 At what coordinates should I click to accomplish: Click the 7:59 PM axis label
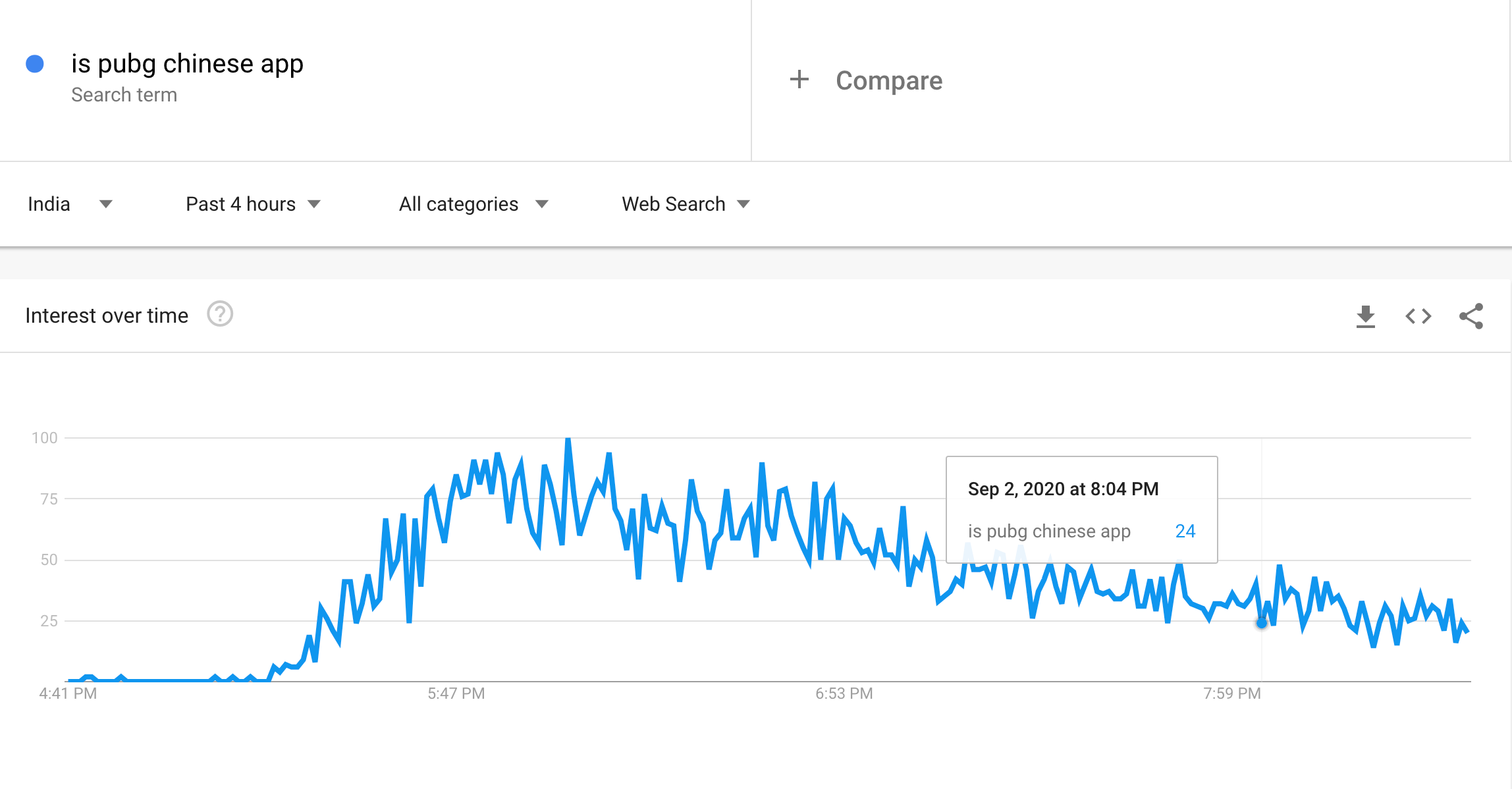(1231, 694)
